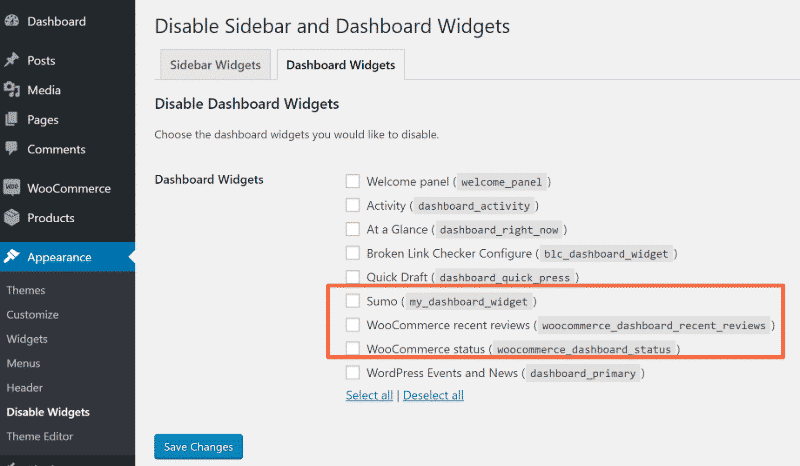Click the Media library icon
The width and height of the screenshot is (800, 466).
pos(12,90)
